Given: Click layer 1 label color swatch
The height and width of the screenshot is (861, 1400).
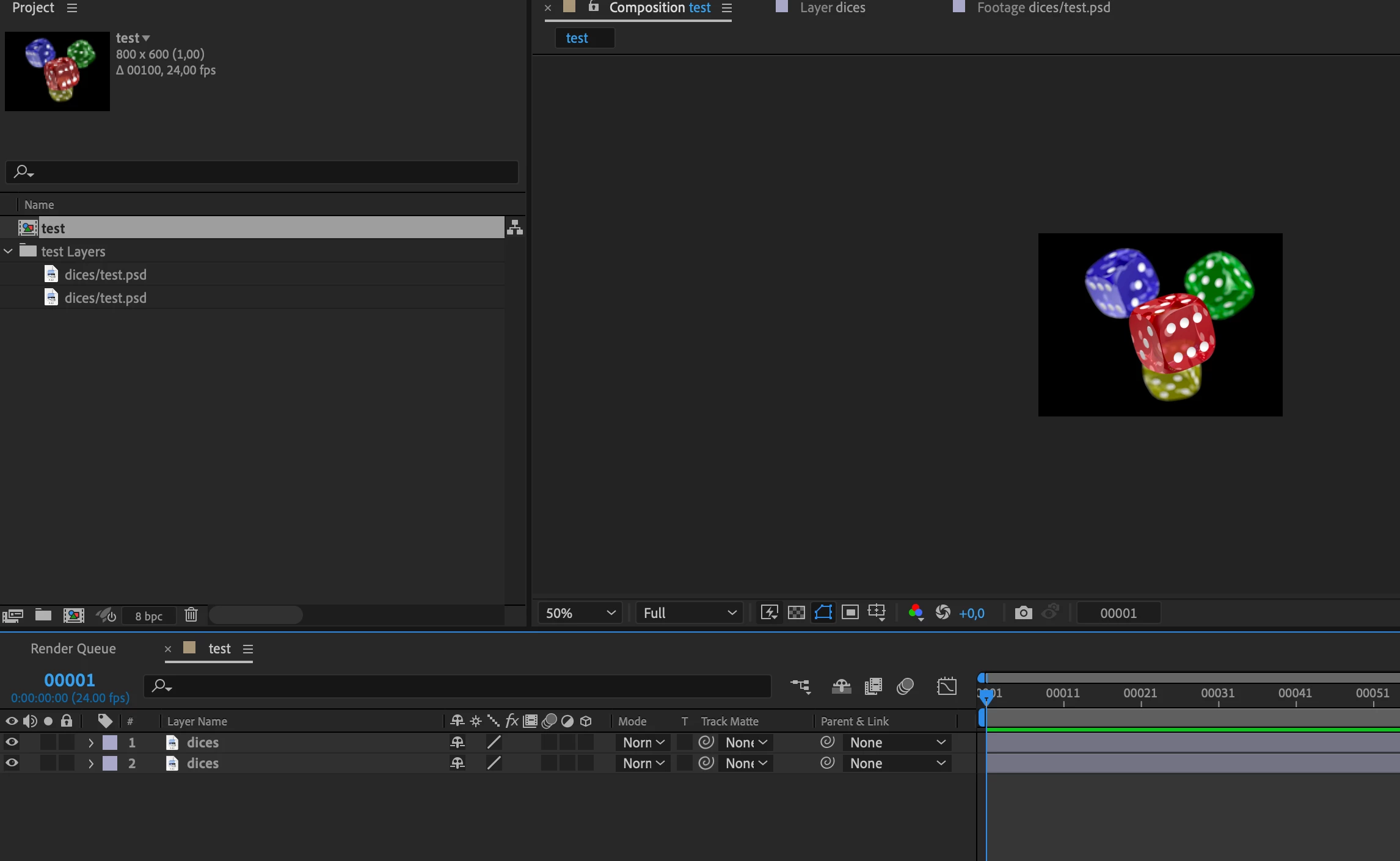Looking at the screenshot, I should 110,743.
